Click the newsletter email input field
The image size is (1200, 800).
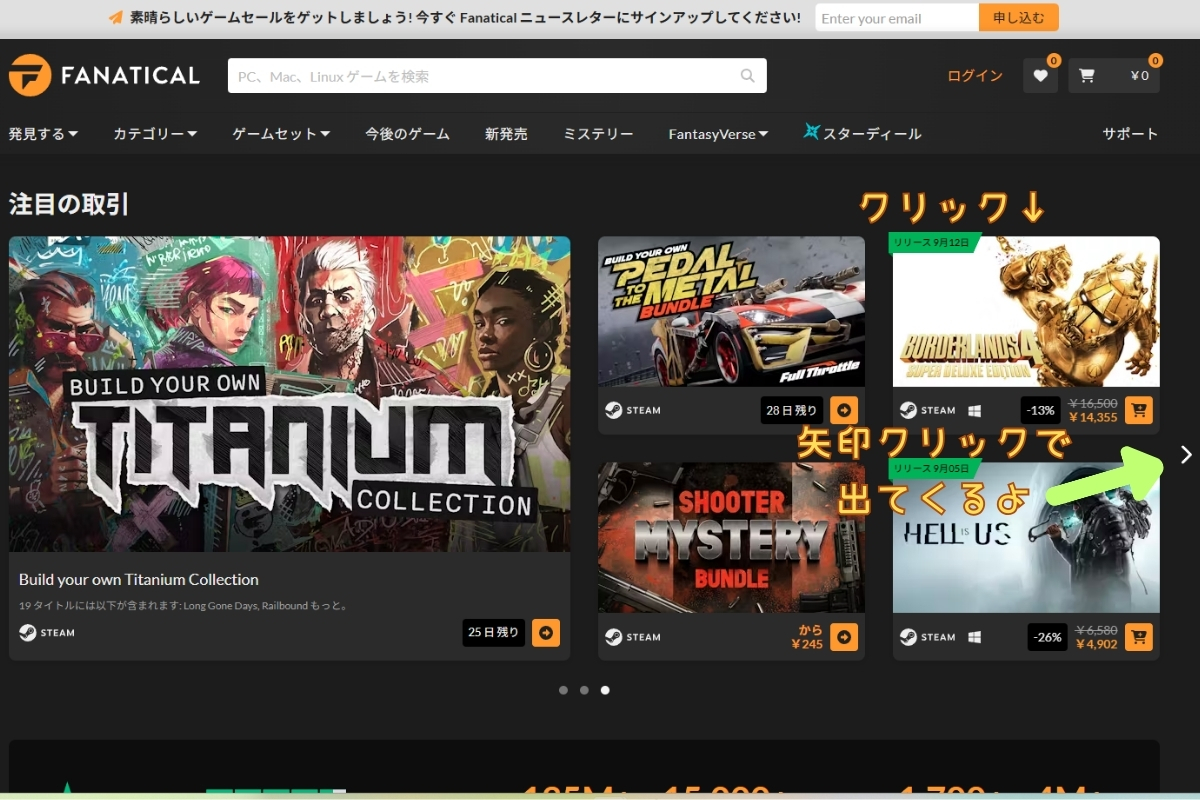tap(897, 18)
